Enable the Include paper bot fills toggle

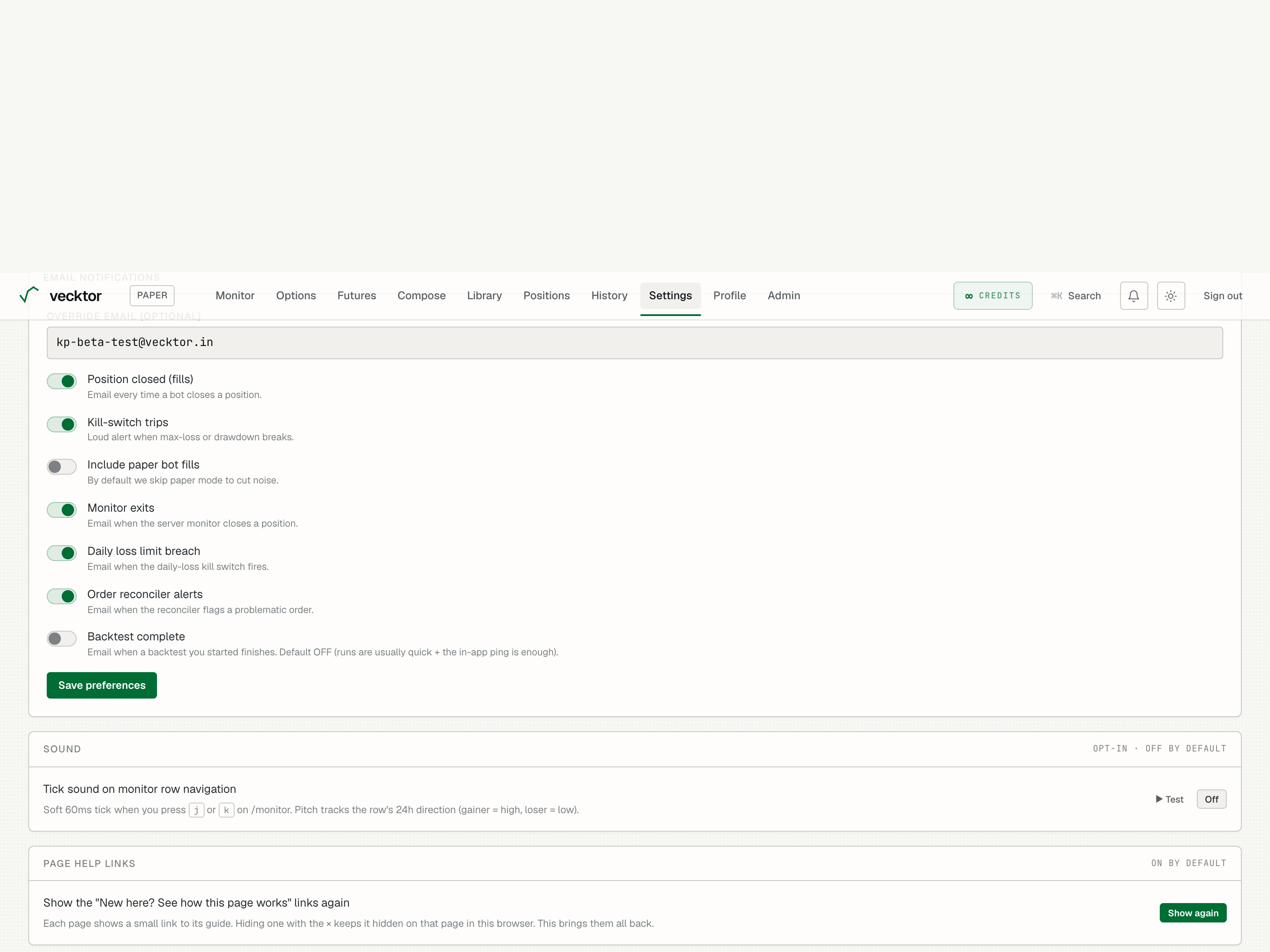(61, 467)
